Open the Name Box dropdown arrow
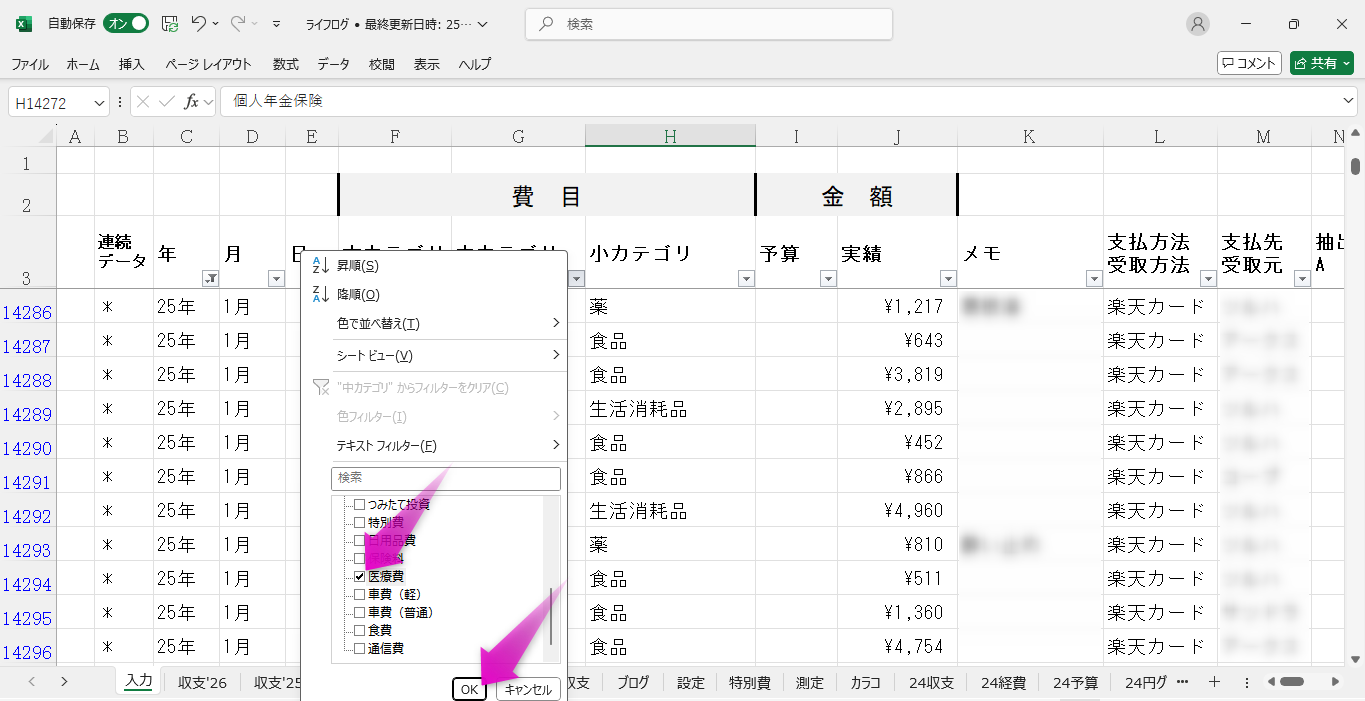Image resolution: width=1365 pixels, height=701 pixels. (99, 102)
